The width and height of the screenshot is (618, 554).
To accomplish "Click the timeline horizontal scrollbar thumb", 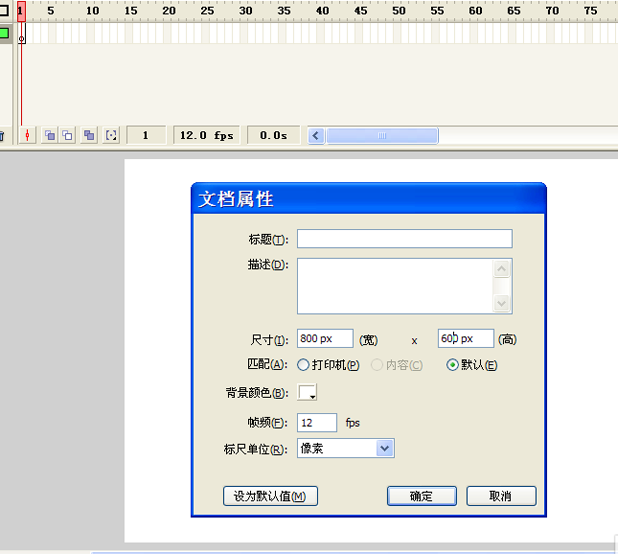I will 382,136.
